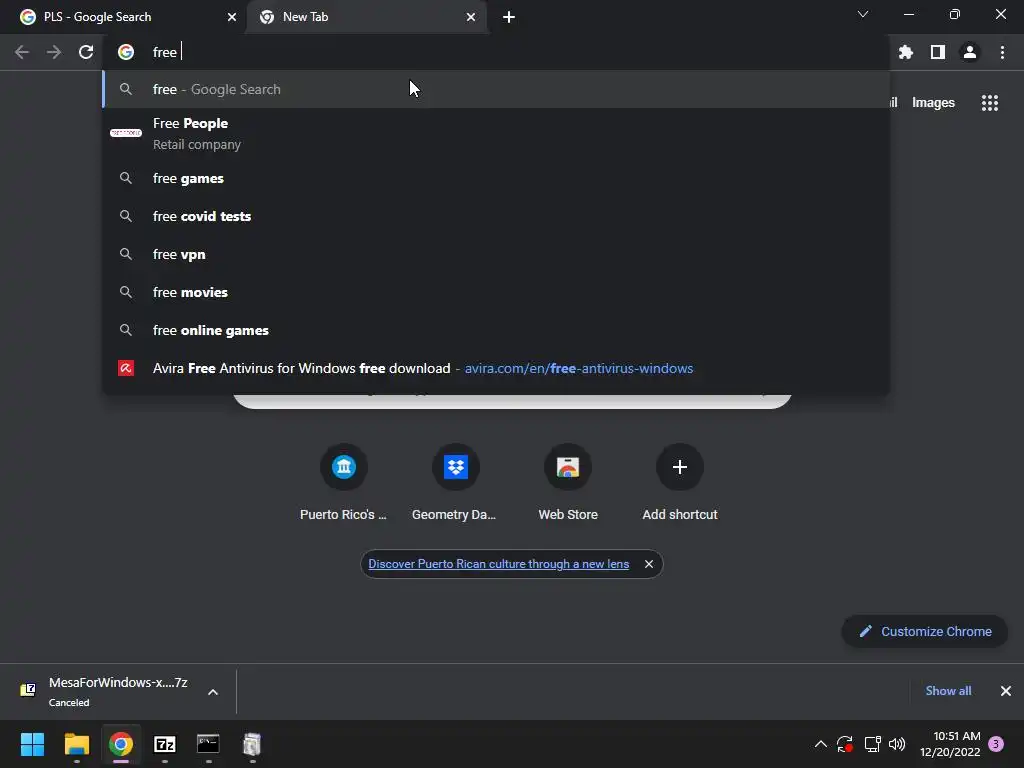1024x768 pixels.
Task: Open the Puerto Rico's shortcut tile
Action: pyautogui.click(x=344, y=483)
